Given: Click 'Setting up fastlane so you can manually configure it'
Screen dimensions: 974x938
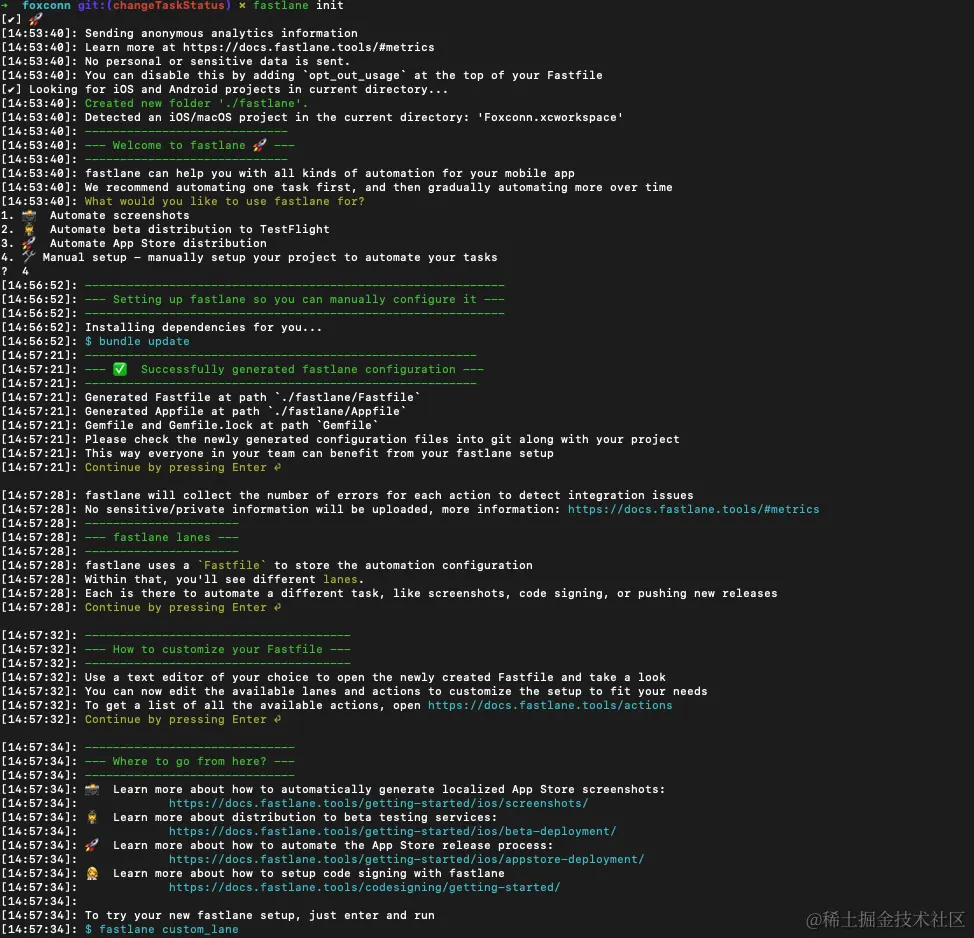Looking at the screenshot, I should [294, 299].
